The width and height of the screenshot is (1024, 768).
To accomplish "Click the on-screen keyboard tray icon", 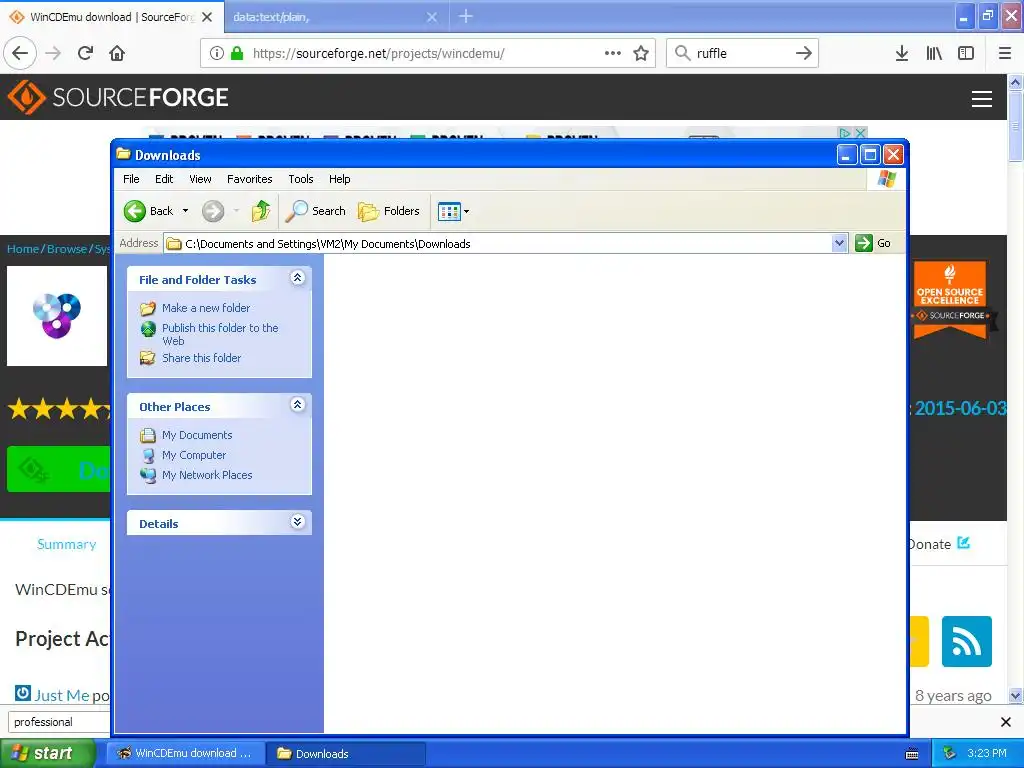I will pos(912,754).
